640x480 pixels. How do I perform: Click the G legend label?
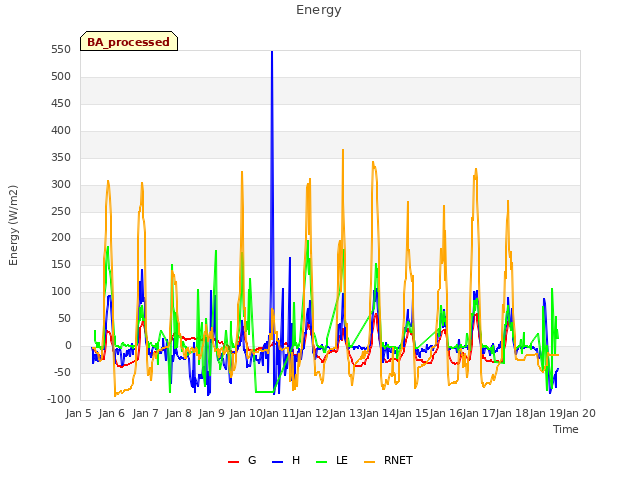point(252,460)
